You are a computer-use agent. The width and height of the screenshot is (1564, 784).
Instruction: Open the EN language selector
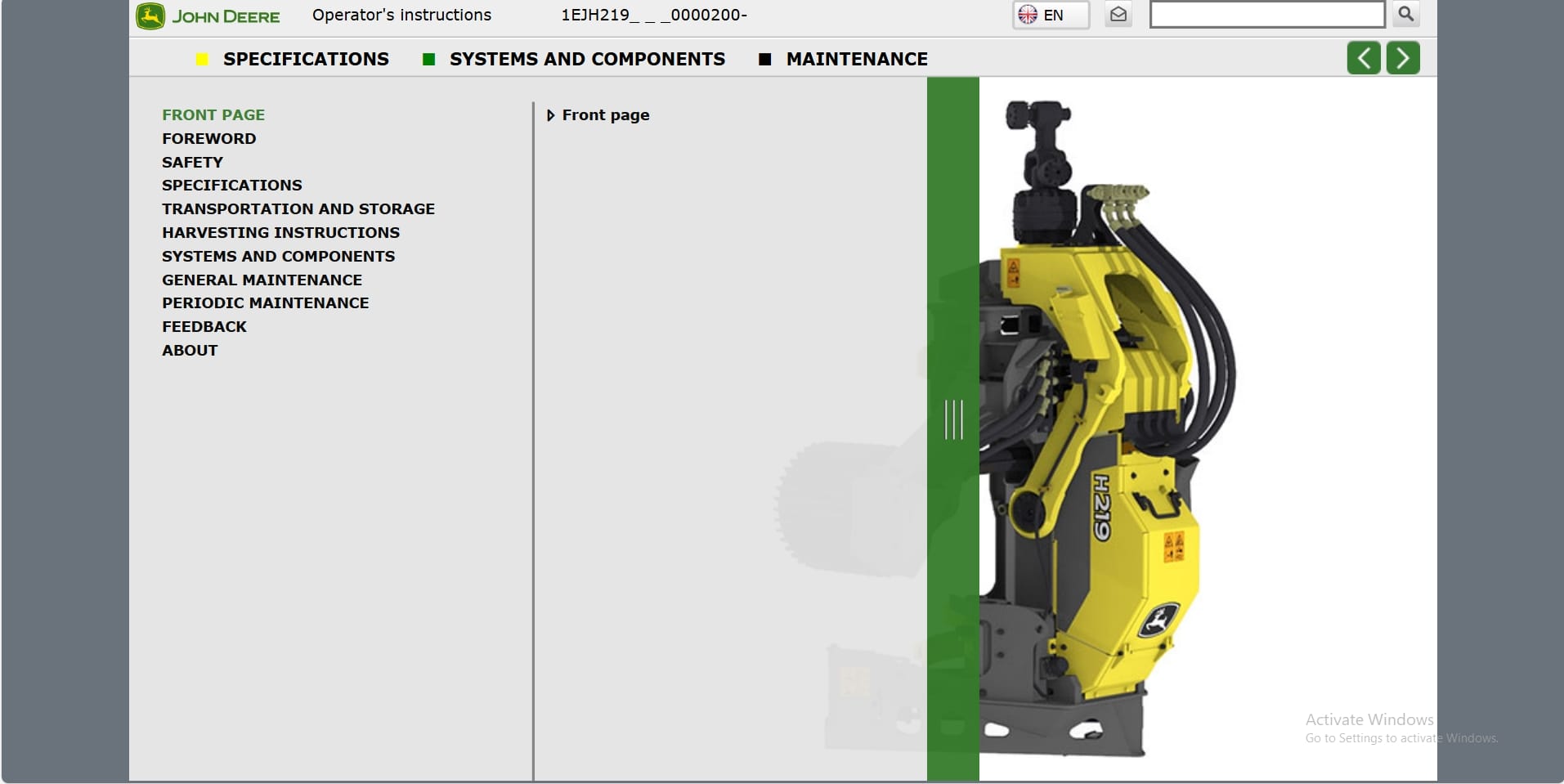[x=1051, y=15]
